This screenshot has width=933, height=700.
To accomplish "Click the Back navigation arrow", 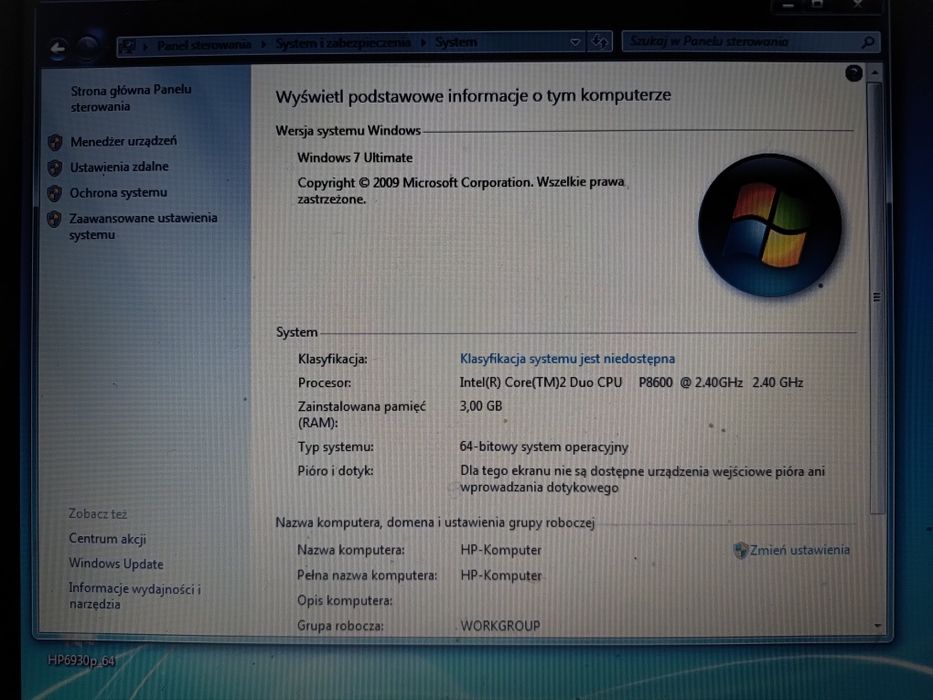I will (58, 48).
